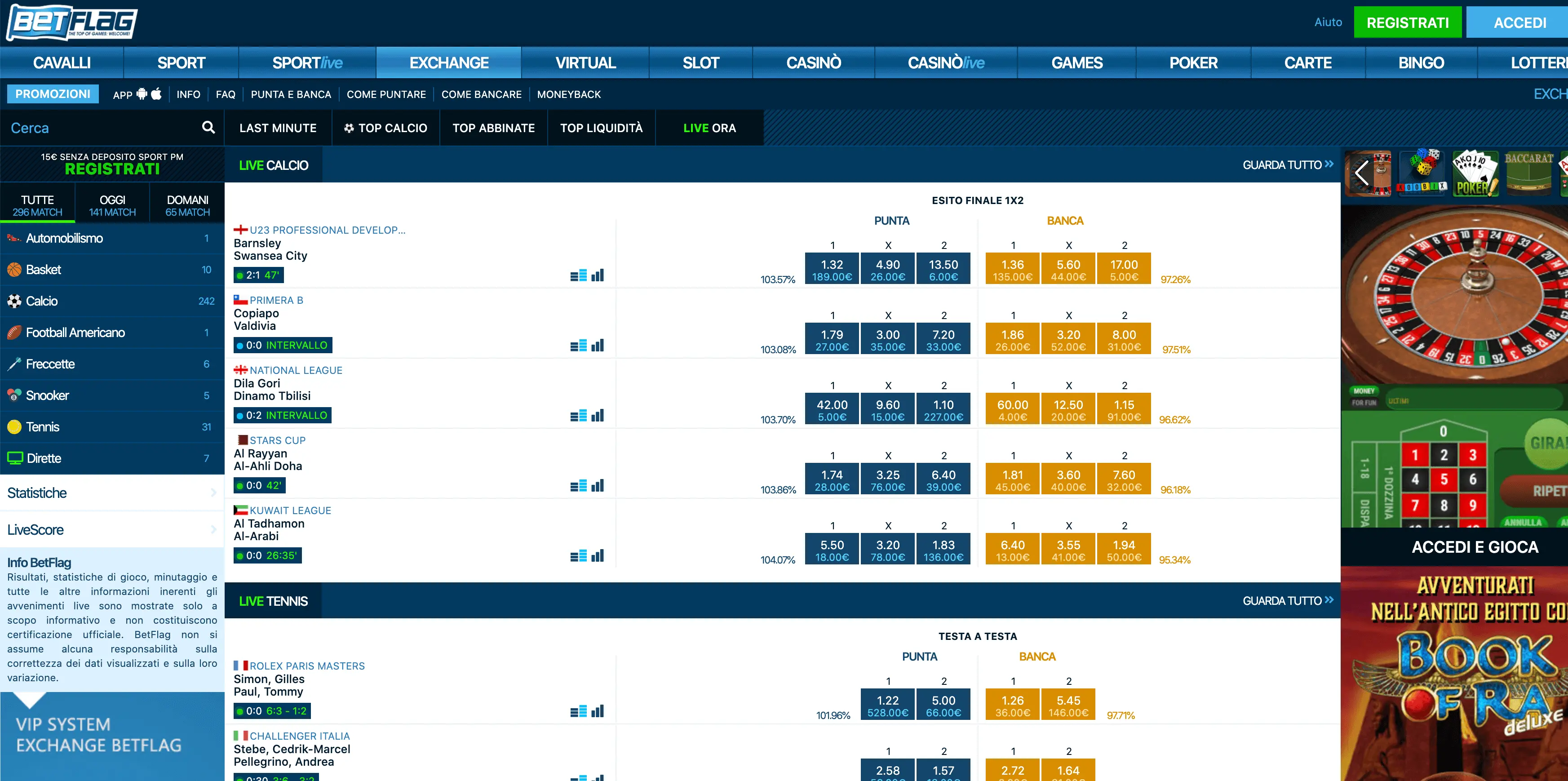Open bar chart stats for Al Tadhamon match
This screenshot has width=1568, height=781.
point(598,555)
